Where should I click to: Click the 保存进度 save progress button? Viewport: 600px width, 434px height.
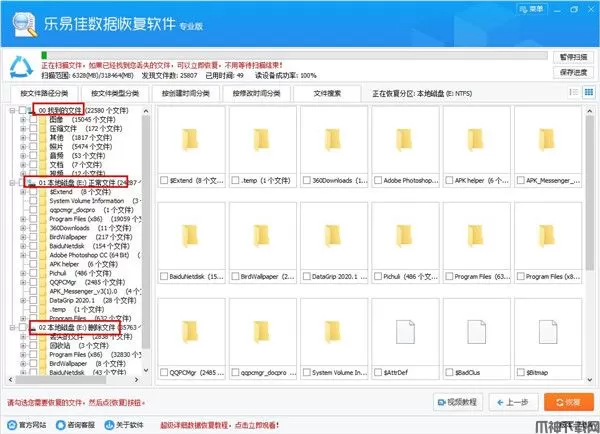pos(573,73)
